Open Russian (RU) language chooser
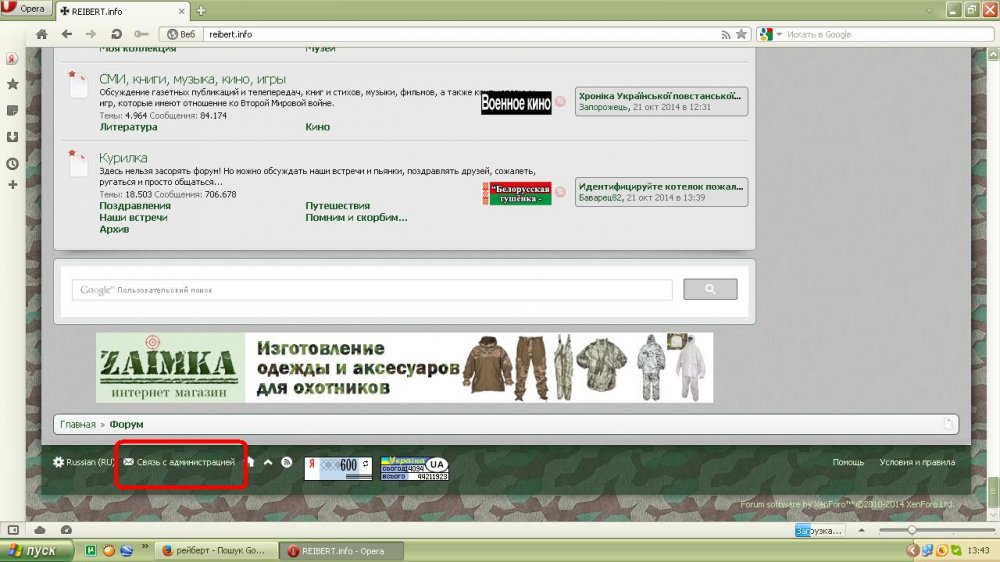Image resolution: width=1000 pixels, height=562 pixels. coord(84,462)
